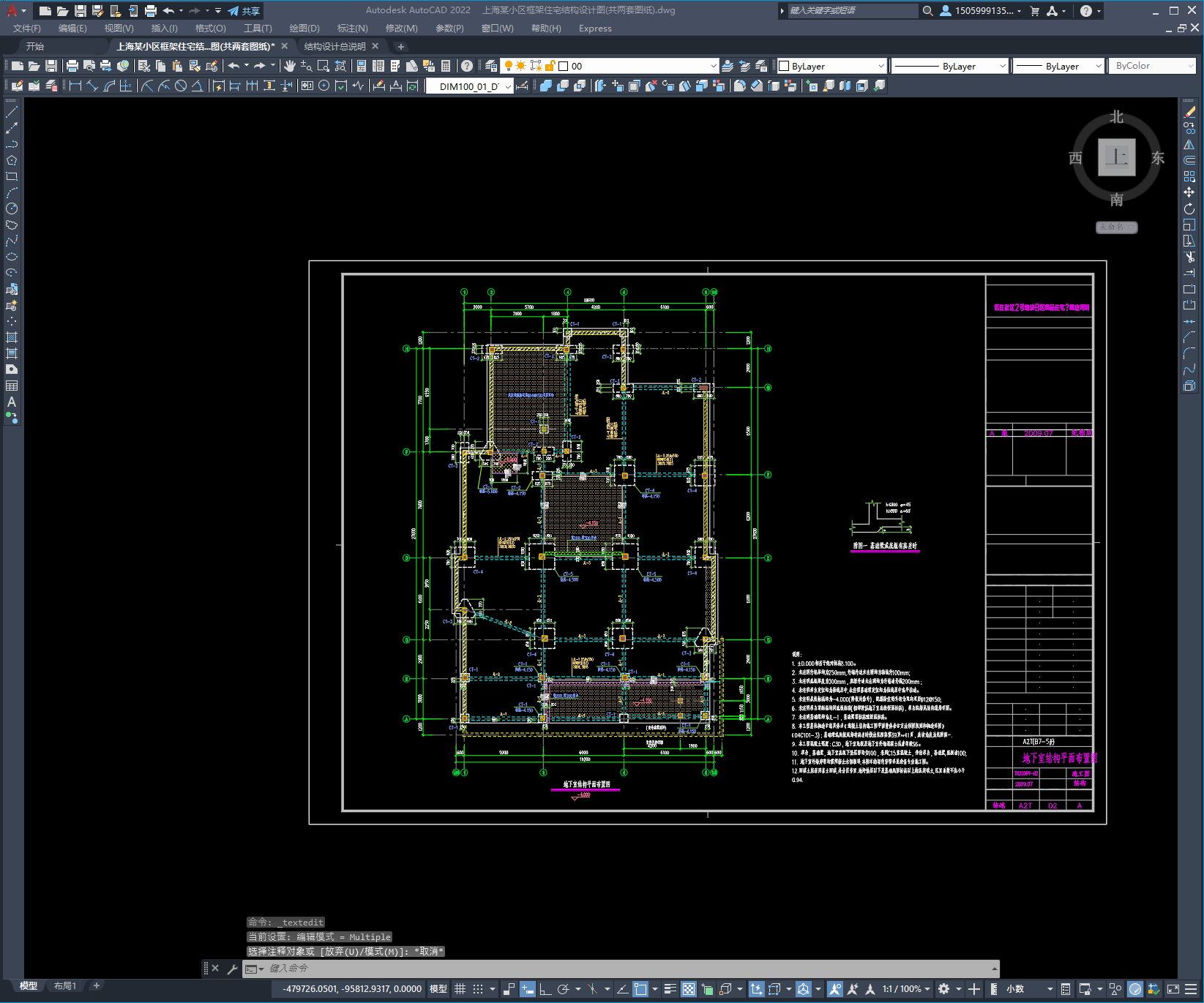This screenshot has height=1003, width=1204.
Task: Select the Rectangle draw tool
Action: [12, 176]
